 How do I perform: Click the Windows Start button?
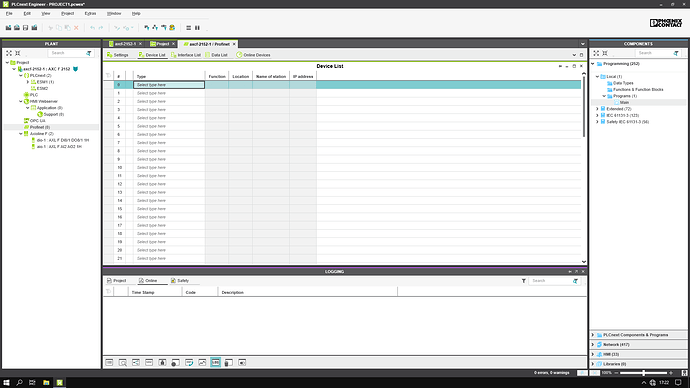point(6,383)
